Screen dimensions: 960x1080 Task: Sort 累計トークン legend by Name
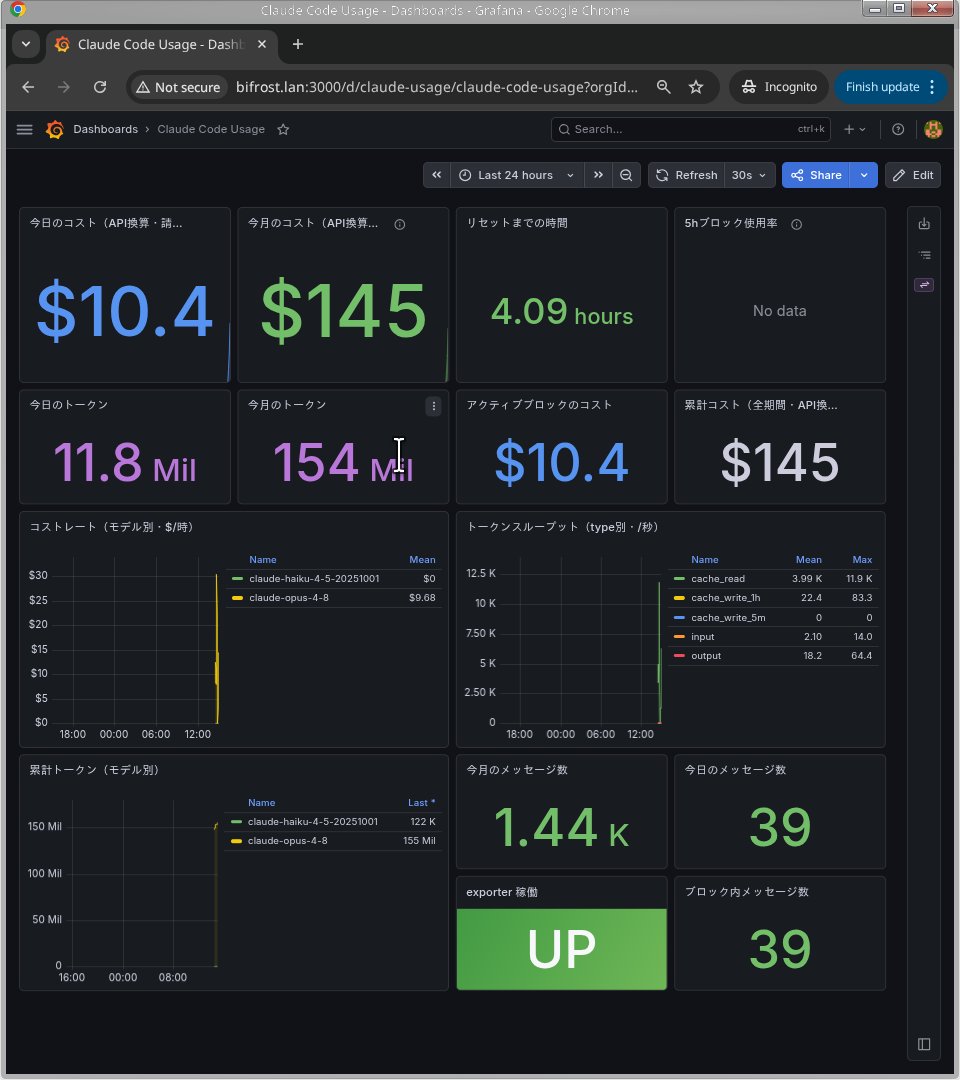(x=262, y=803)
